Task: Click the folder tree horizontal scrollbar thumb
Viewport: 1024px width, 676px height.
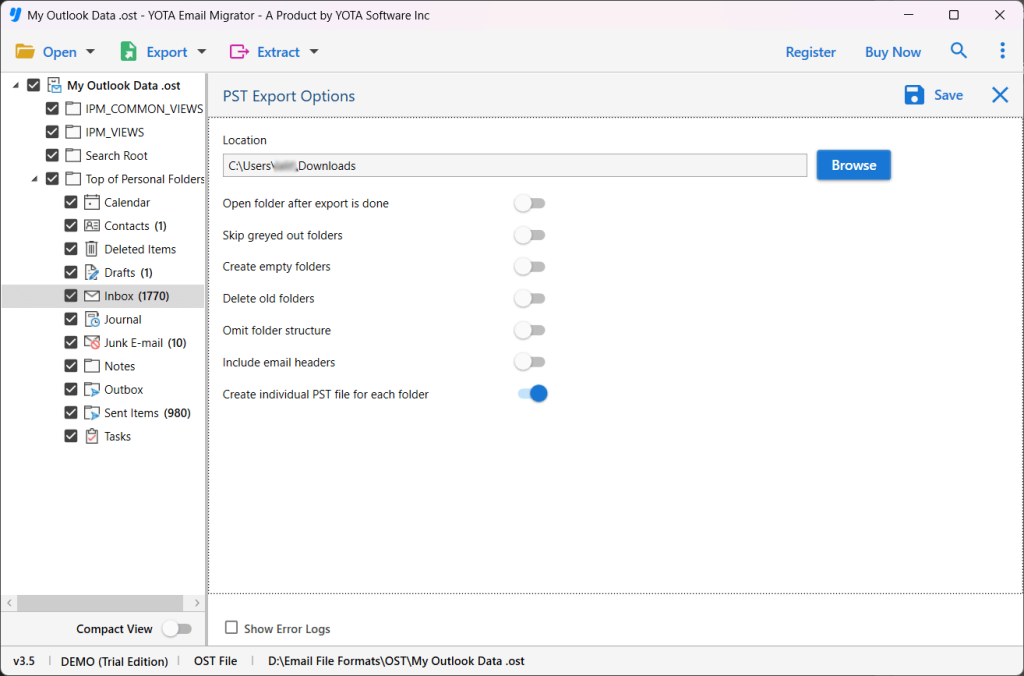Action: click(x=100, y=603)
